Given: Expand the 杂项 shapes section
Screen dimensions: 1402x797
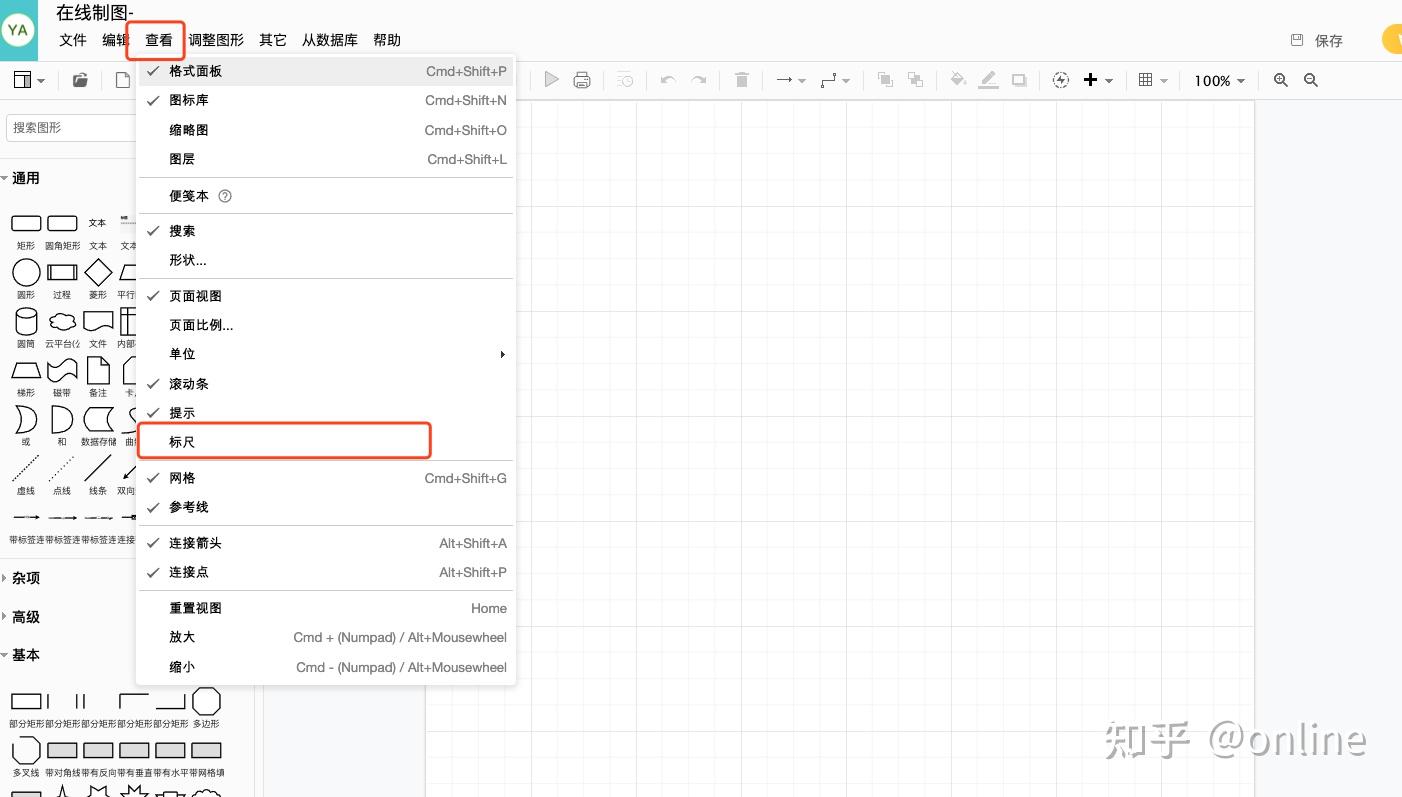Looking at the screenshot, I should click(x=25, y=578).
